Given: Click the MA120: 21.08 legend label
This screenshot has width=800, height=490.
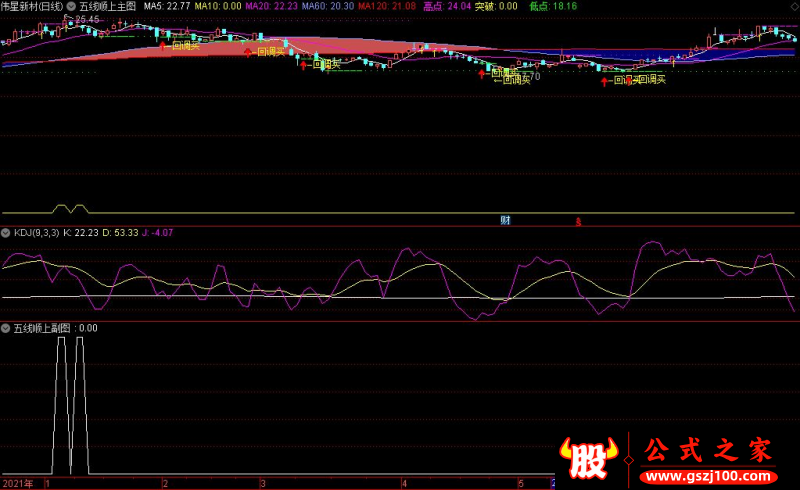Looking at the screenshot, I should click(387, 7).
